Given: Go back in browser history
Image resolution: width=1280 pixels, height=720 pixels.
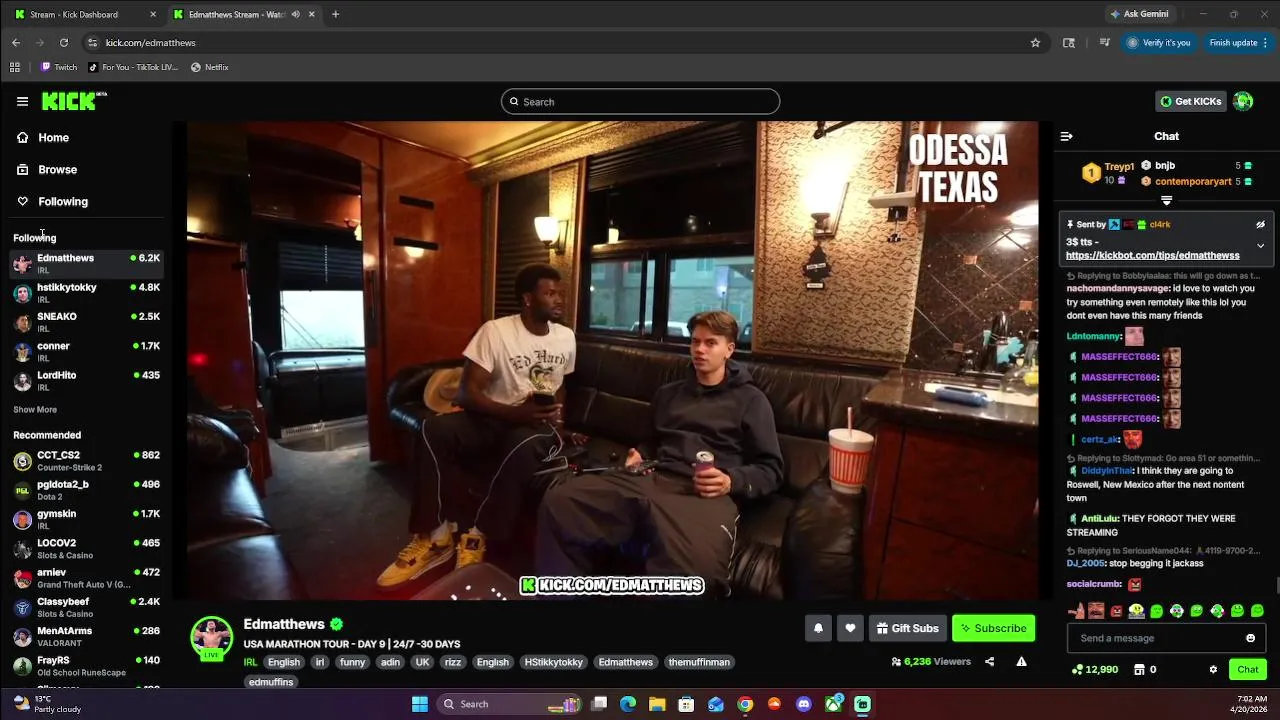Looking at the screenshot, I should coord(16,43).
